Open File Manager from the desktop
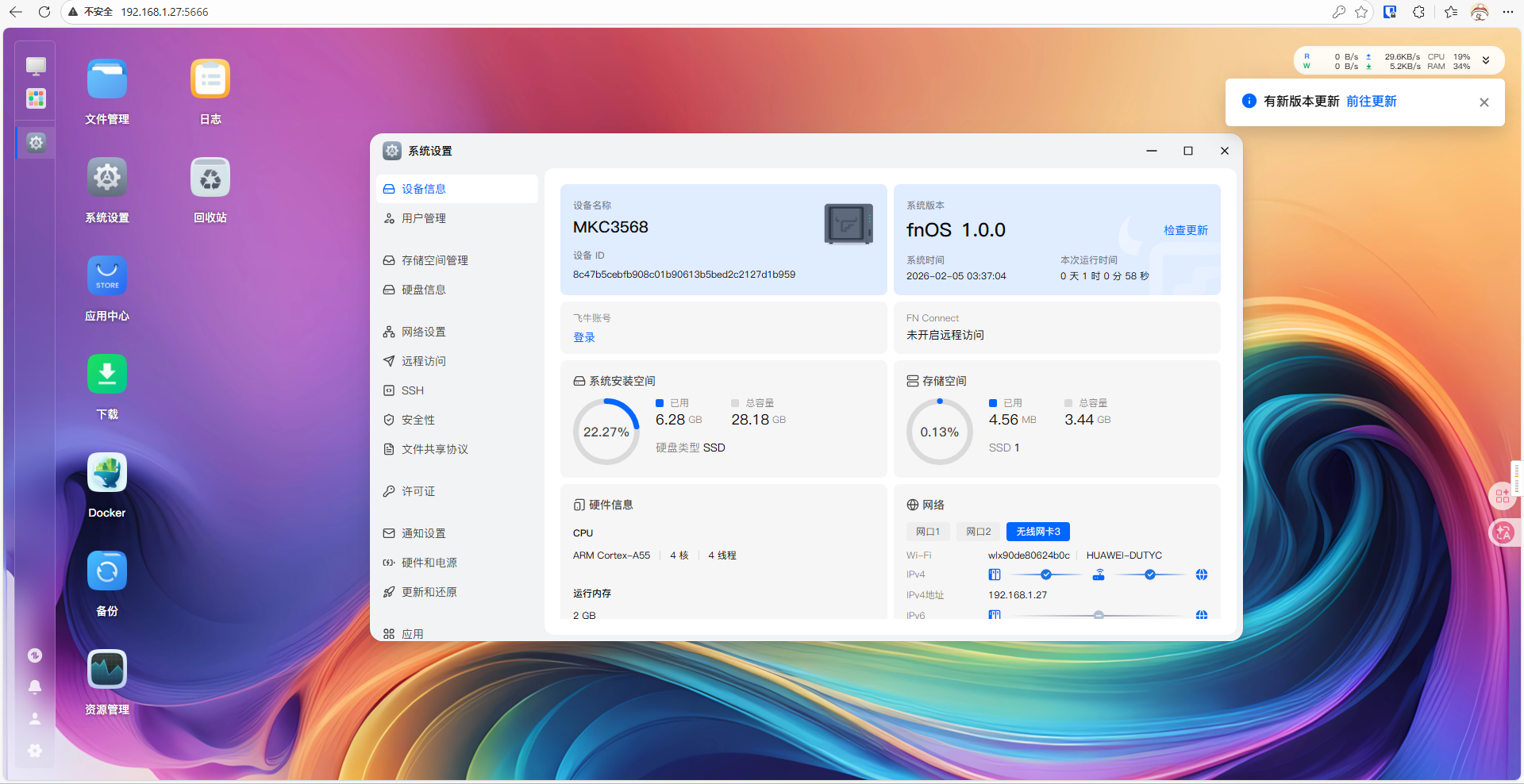This screenshot has width=1524, height=784. (x=106, y=79)
